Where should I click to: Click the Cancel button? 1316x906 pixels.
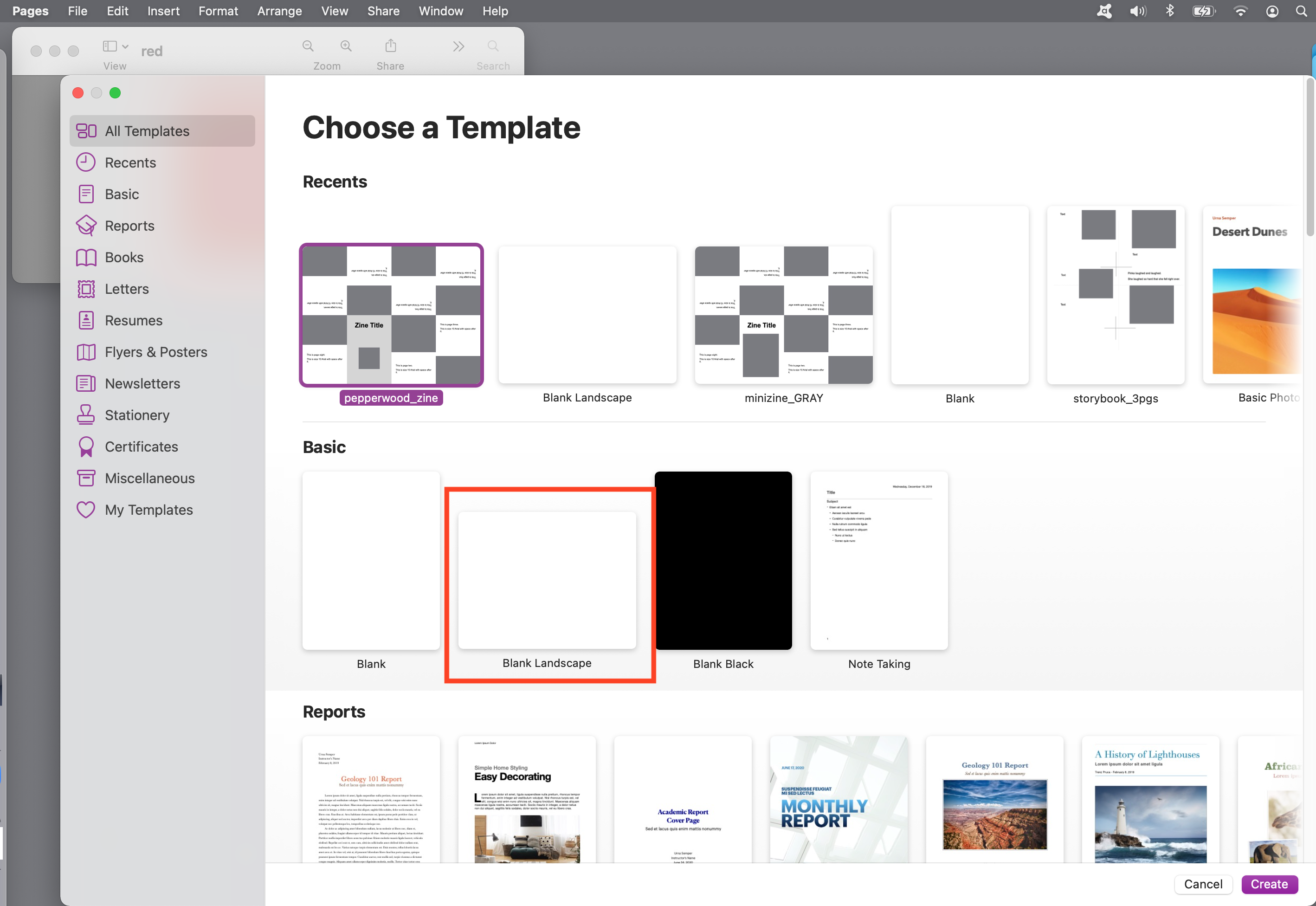[x=1203, y=884]
